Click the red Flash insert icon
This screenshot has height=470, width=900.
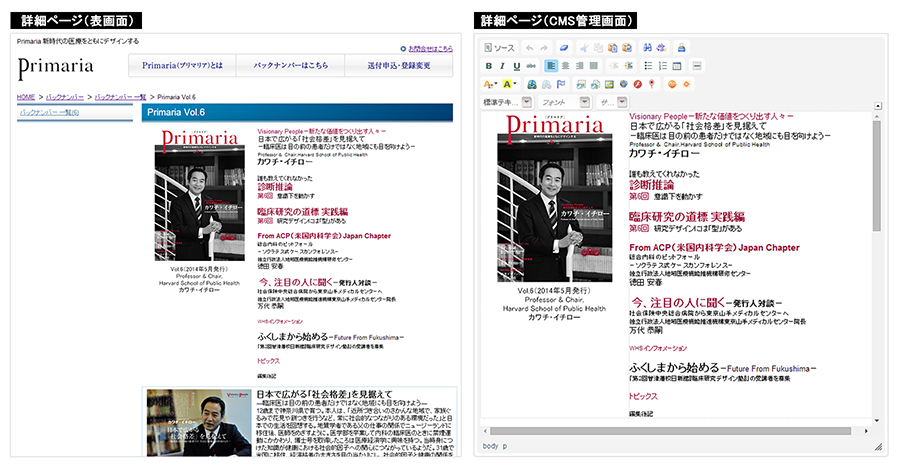pyautogui.click(x=638, y=84)
